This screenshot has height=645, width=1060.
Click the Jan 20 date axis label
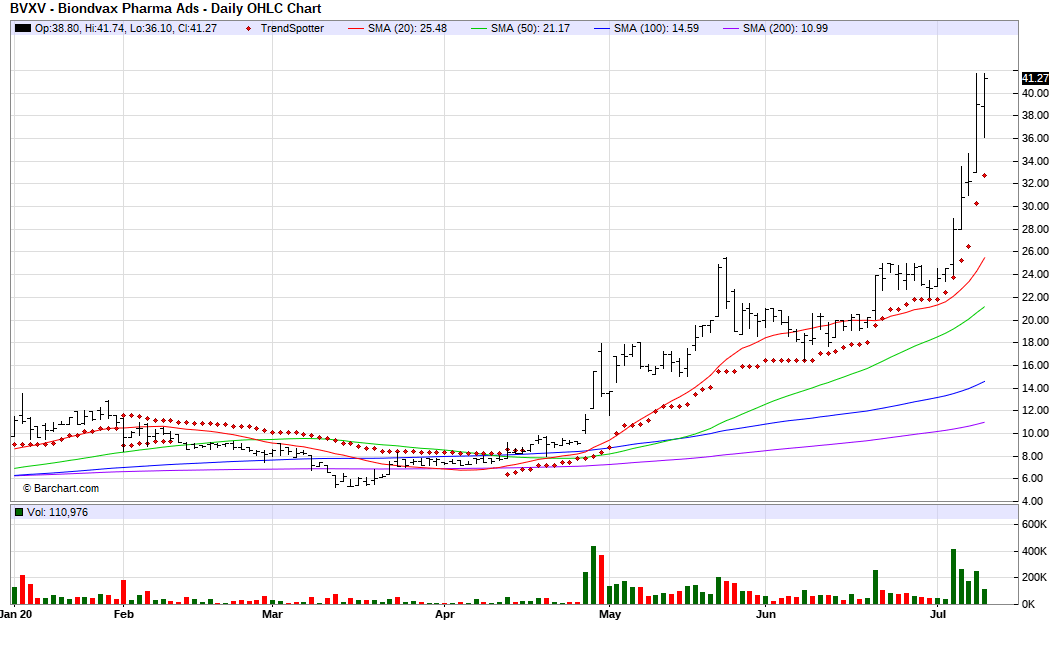(x=16, y=615)
